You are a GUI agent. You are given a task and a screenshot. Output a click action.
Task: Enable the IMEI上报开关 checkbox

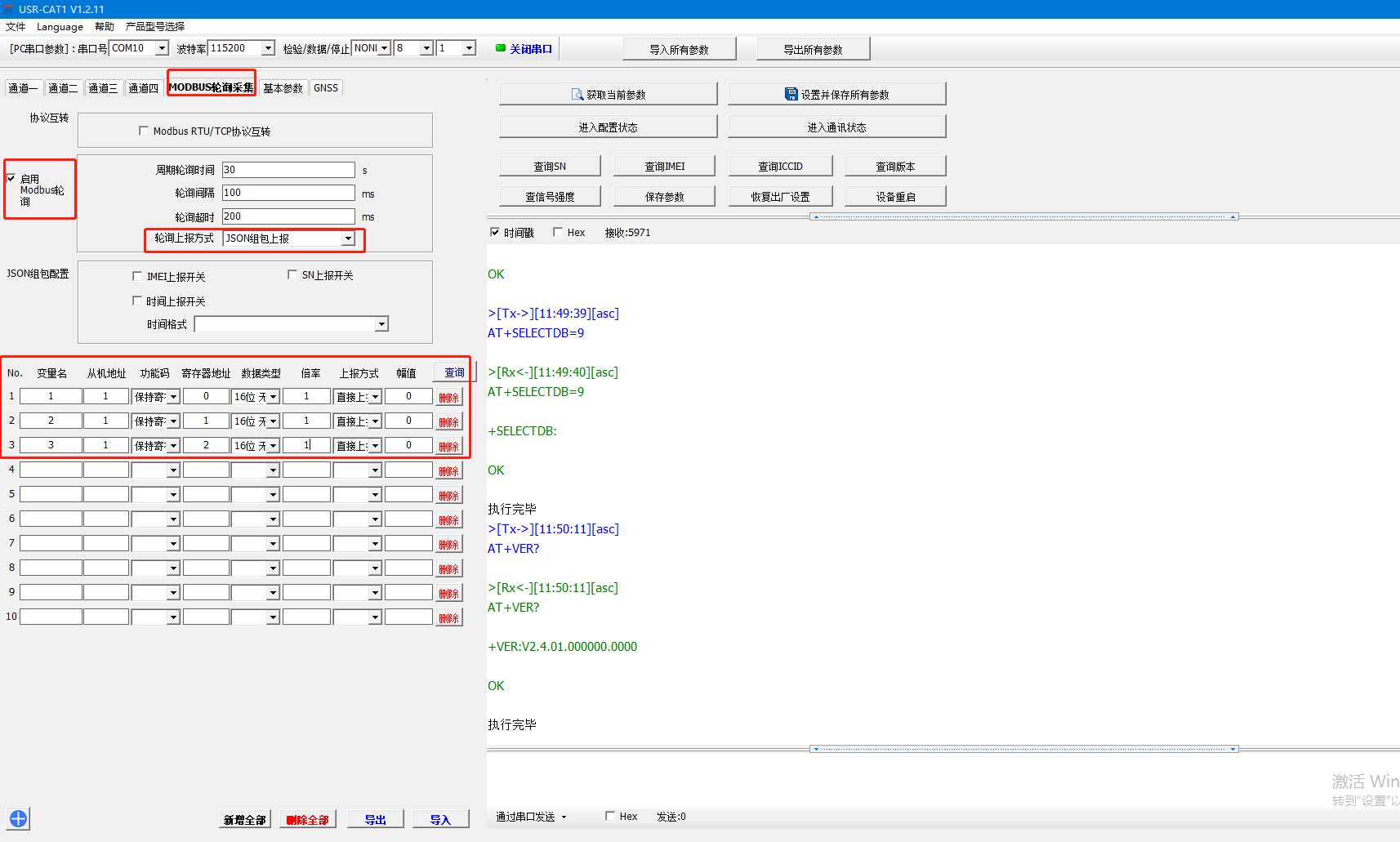[x=137, y=276]
